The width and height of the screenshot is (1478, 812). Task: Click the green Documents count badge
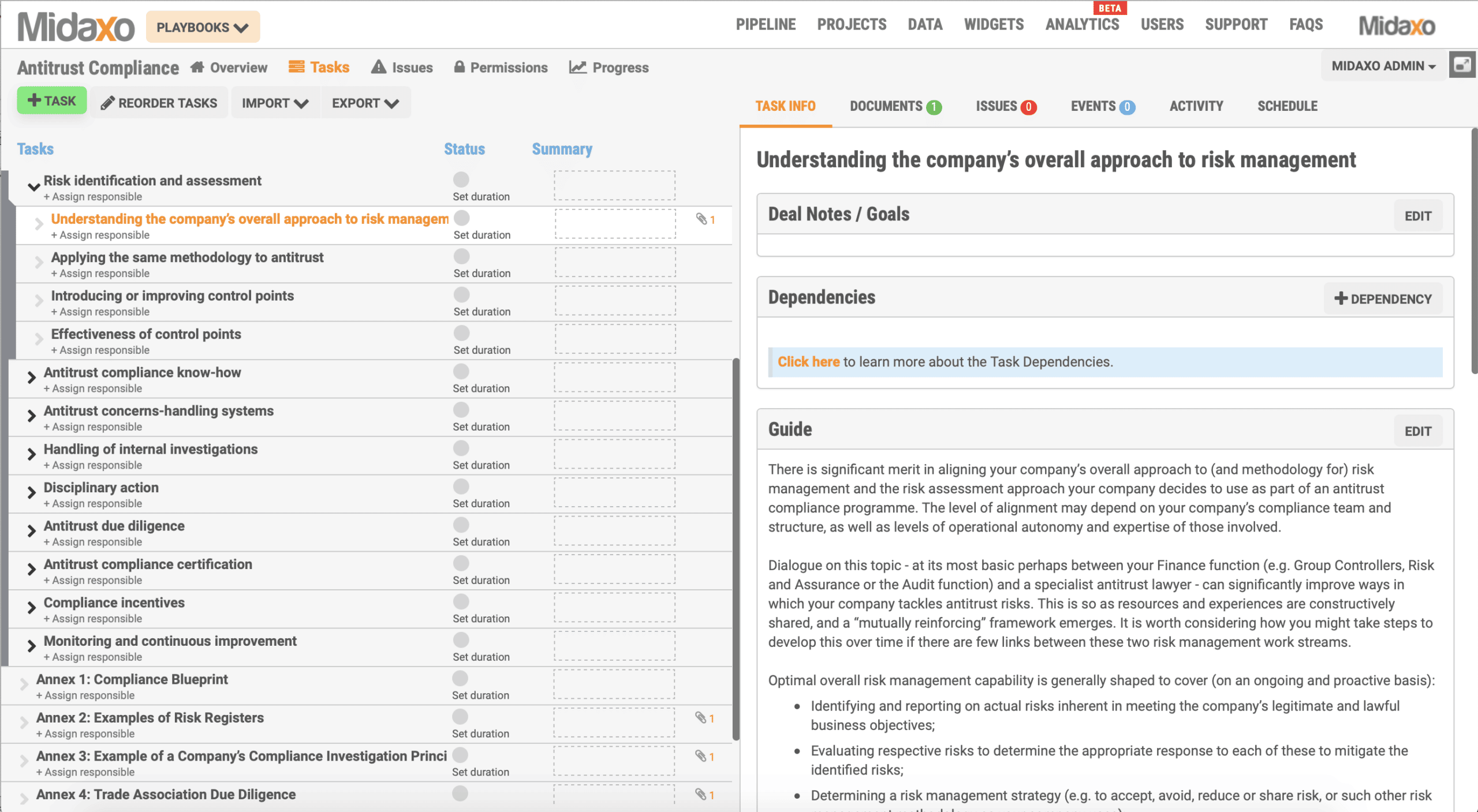click(x=934, y=107)
